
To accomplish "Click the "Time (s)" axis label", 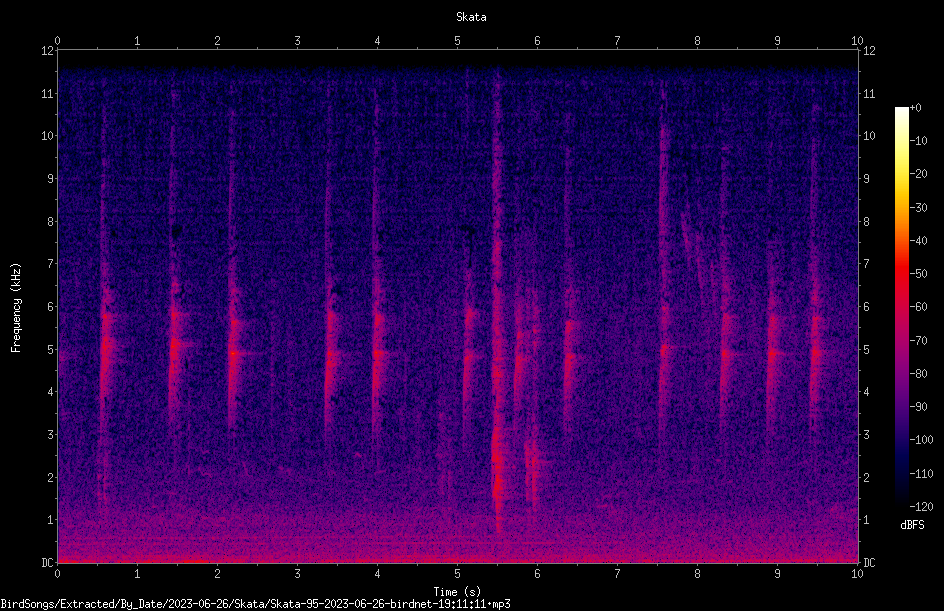I will (457, 592).
